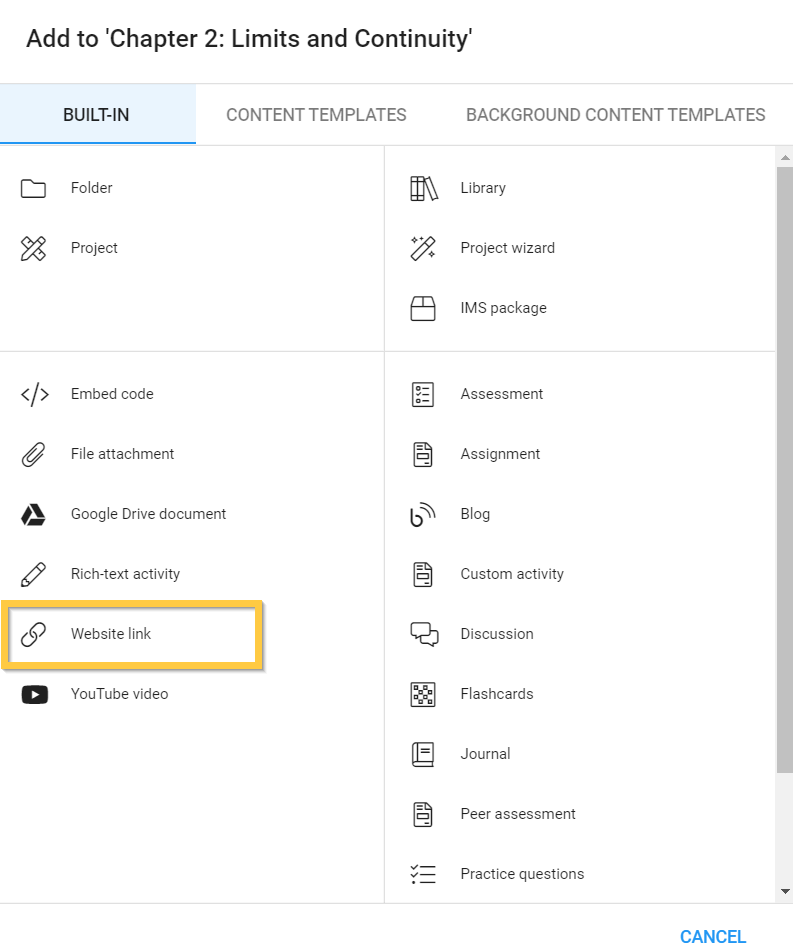Click the Journal icon
Screen dimensions: 793x952
(423, 754)
